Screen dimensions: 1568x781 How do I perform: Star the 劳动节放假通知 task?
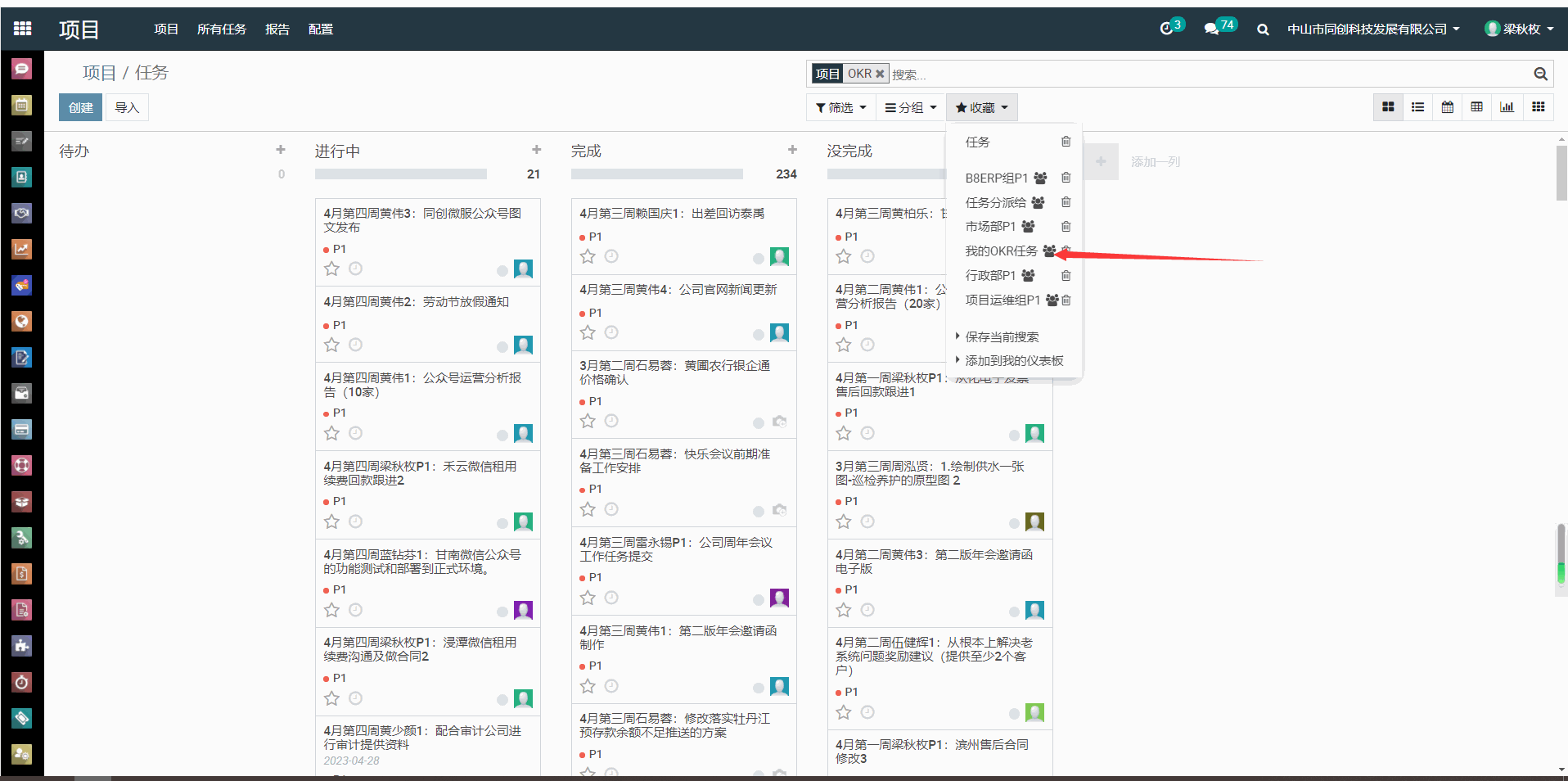[331, 345]
